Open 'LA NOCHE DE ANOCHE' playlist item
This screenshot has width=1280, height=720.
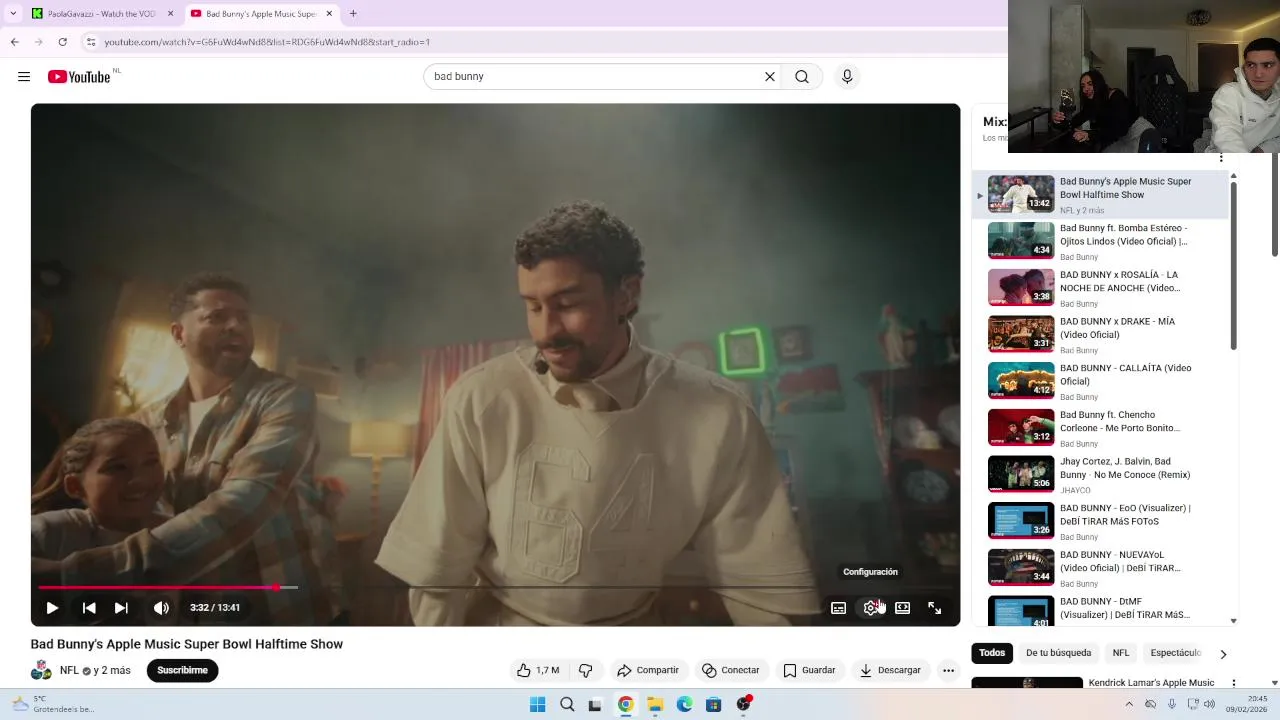click(1099, 288)
